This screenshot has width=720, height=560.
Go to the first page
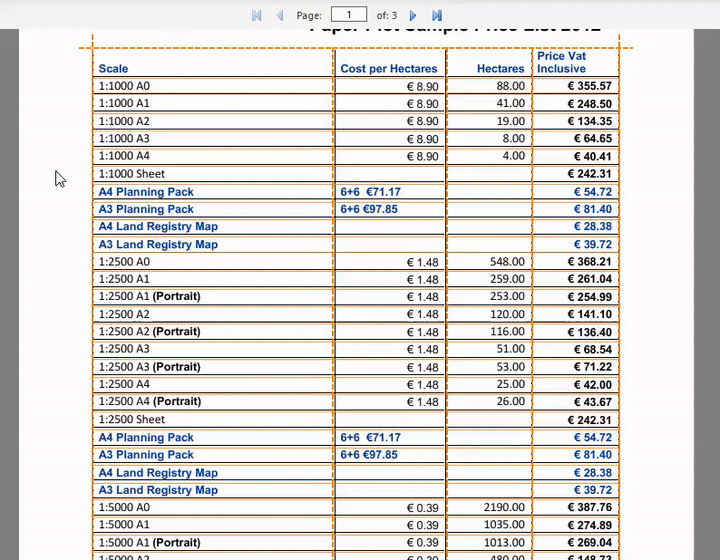(x=256, y=15)
